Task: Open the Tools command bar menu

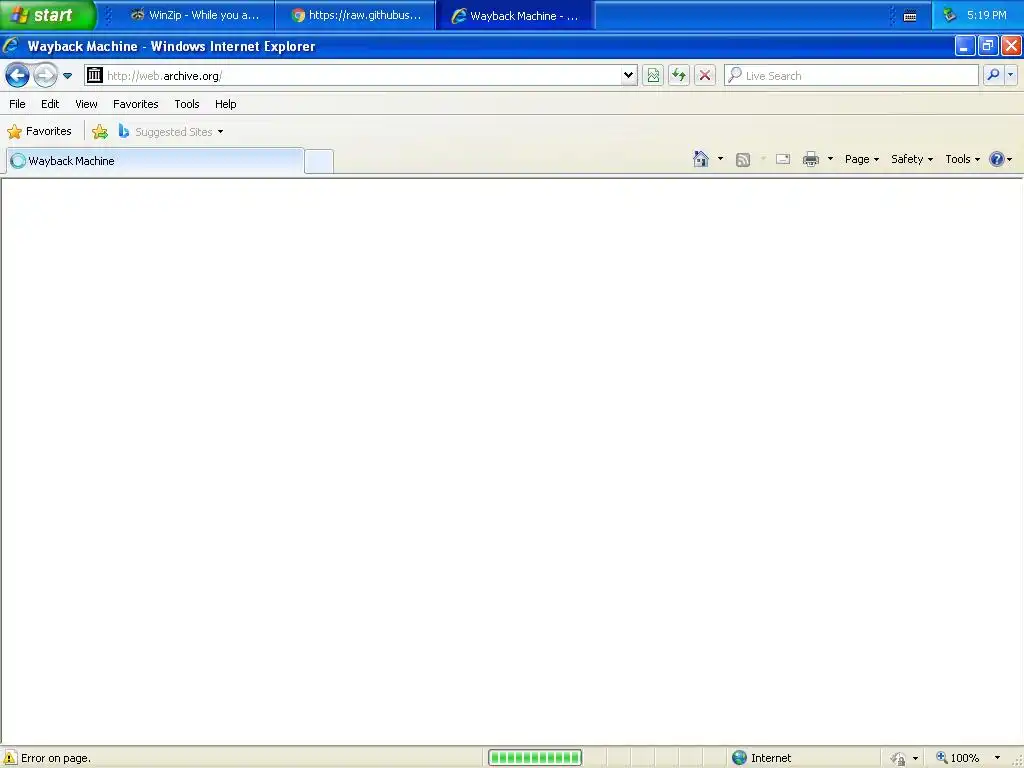Action: tap(962, 159)
